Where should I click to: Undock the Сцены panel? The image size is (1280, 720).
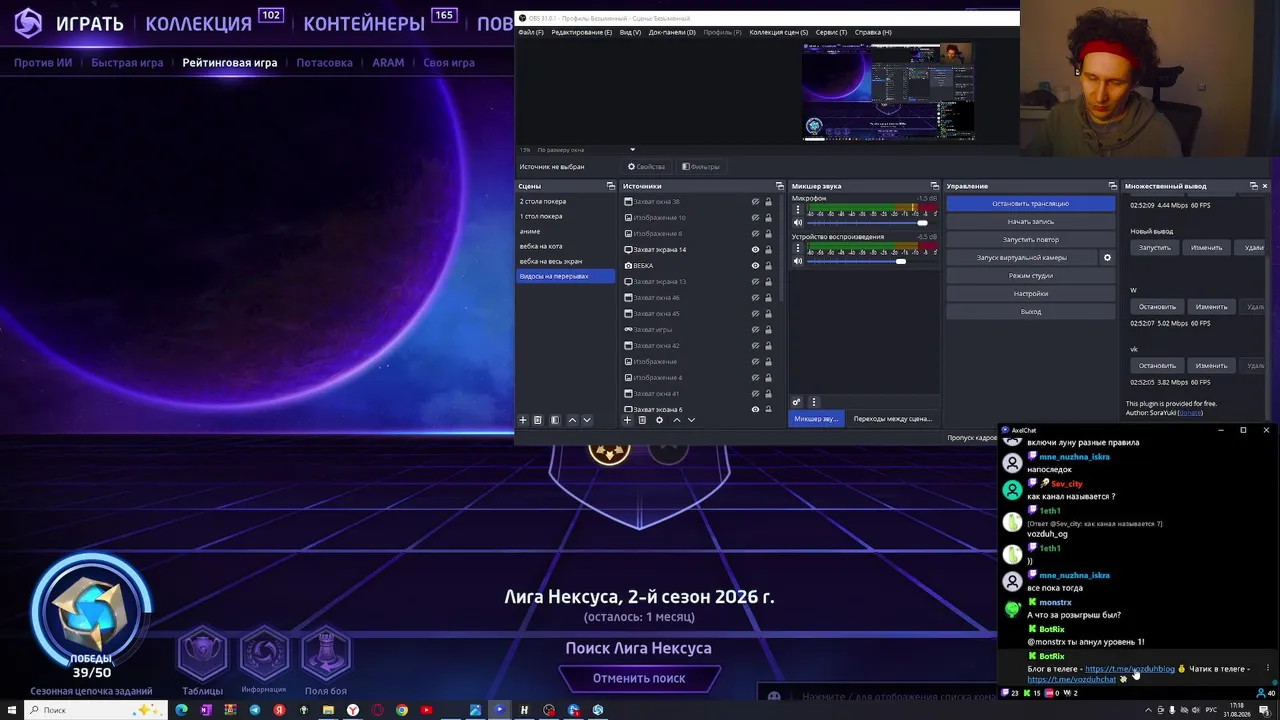pos(611,186)
